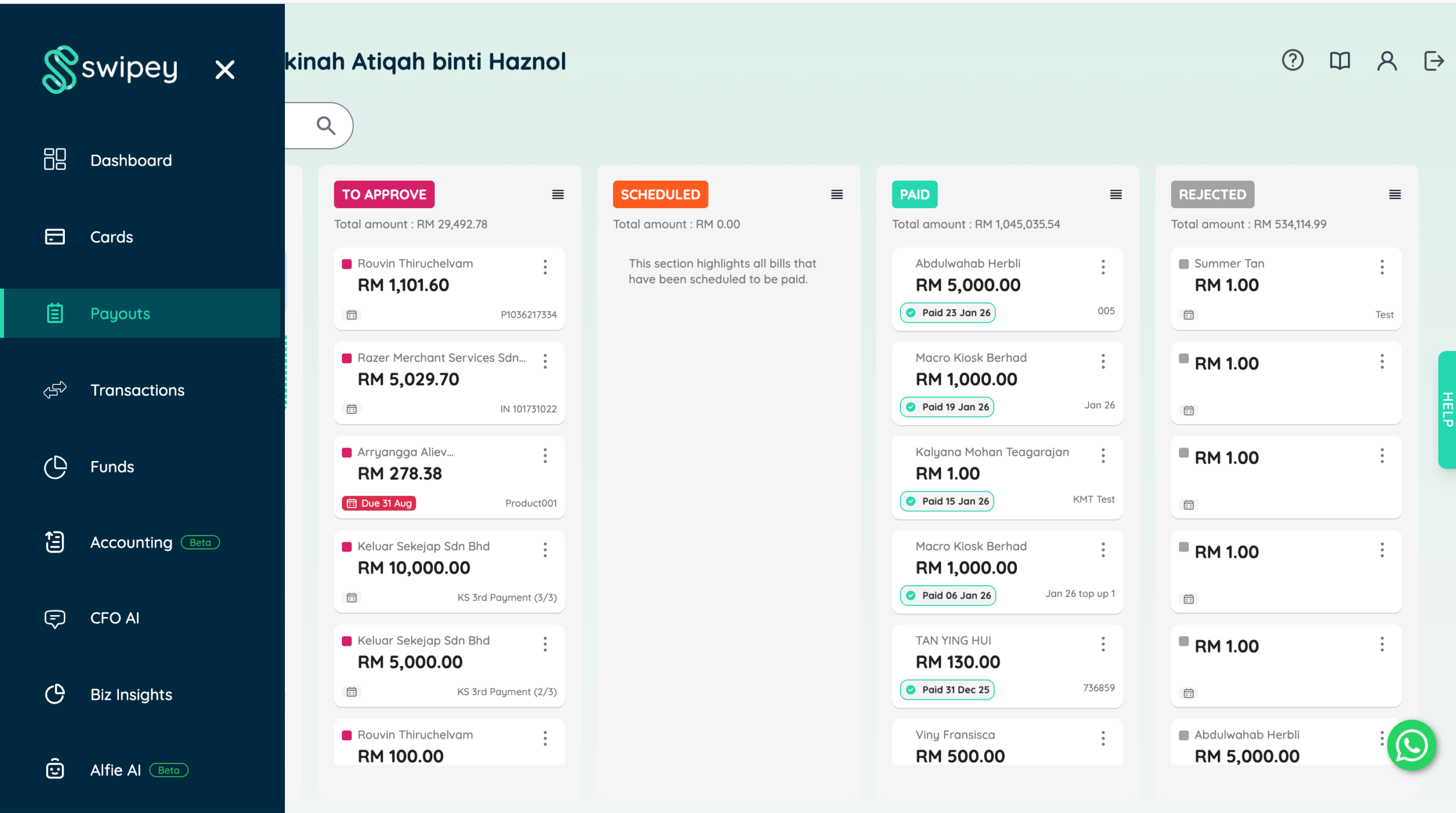Screen dimensions: 1456x813
Task: Open options for Abdulwahab Herbli paid RM 5,000.00
Action: click(x=1103, y=267)
